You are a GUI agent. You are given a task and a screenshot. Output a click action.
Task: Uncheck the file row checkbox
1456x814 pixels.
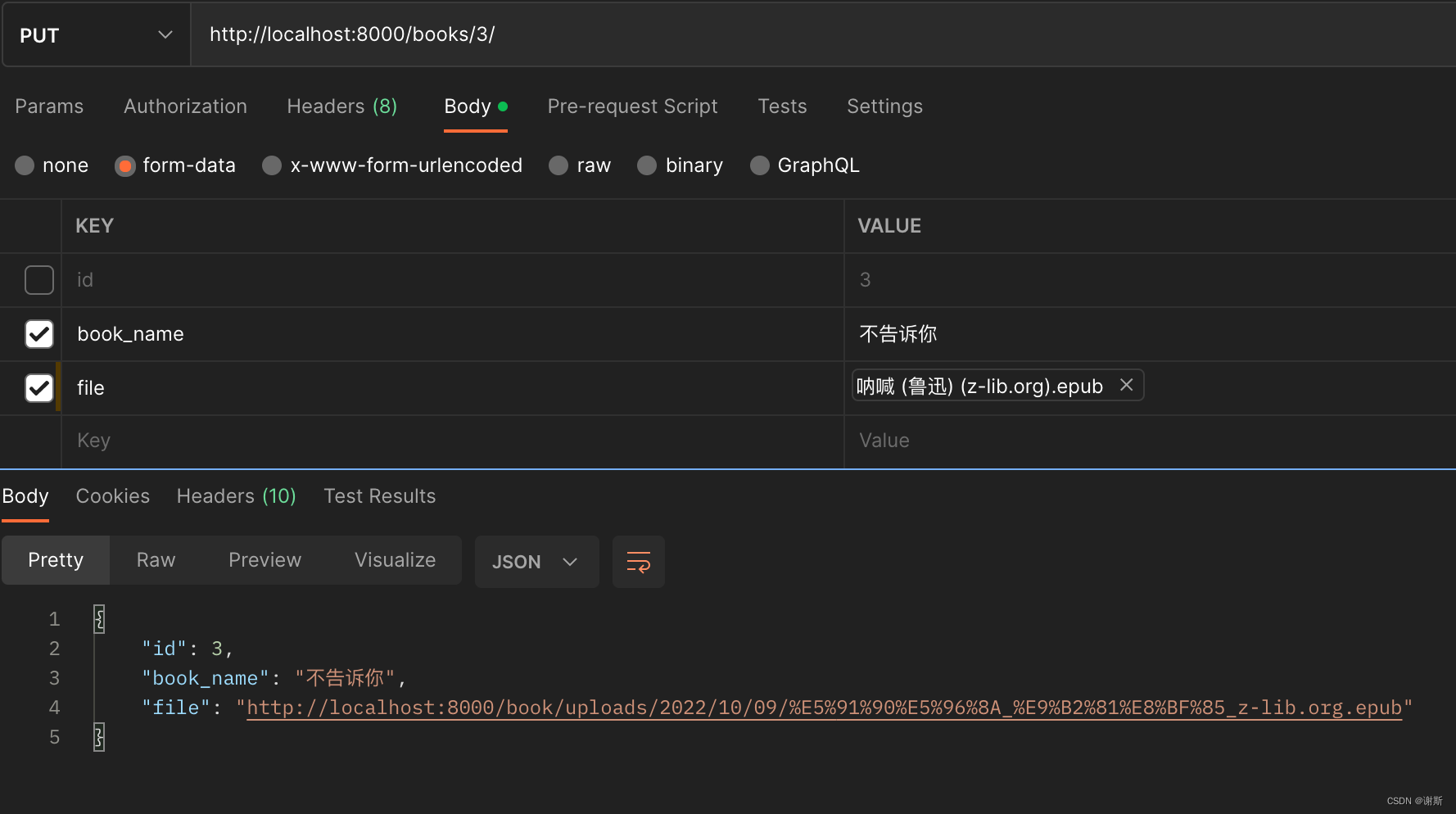38,387
